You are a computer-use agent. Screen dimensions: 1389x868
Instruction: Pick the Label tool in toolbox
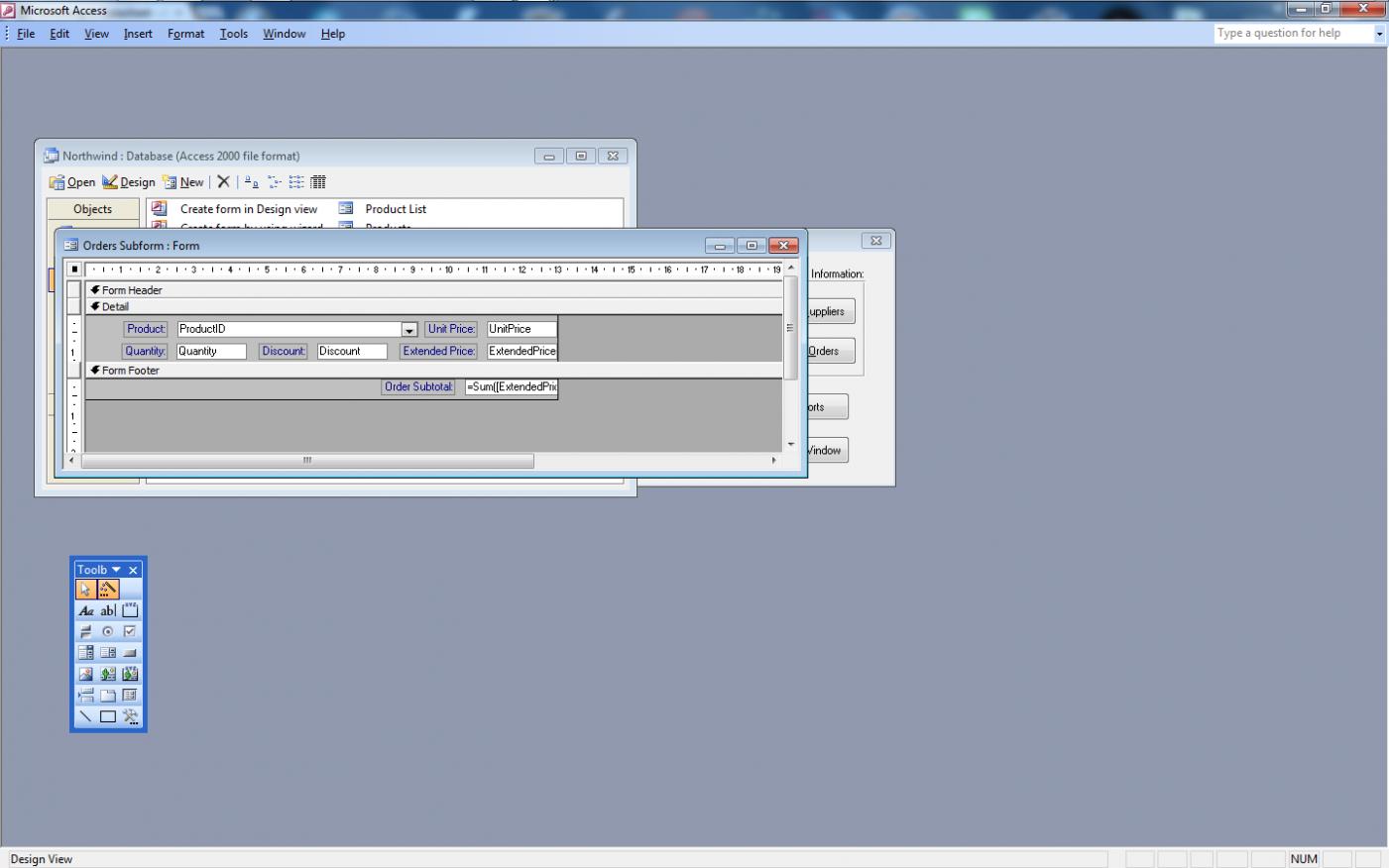[86, 611]
